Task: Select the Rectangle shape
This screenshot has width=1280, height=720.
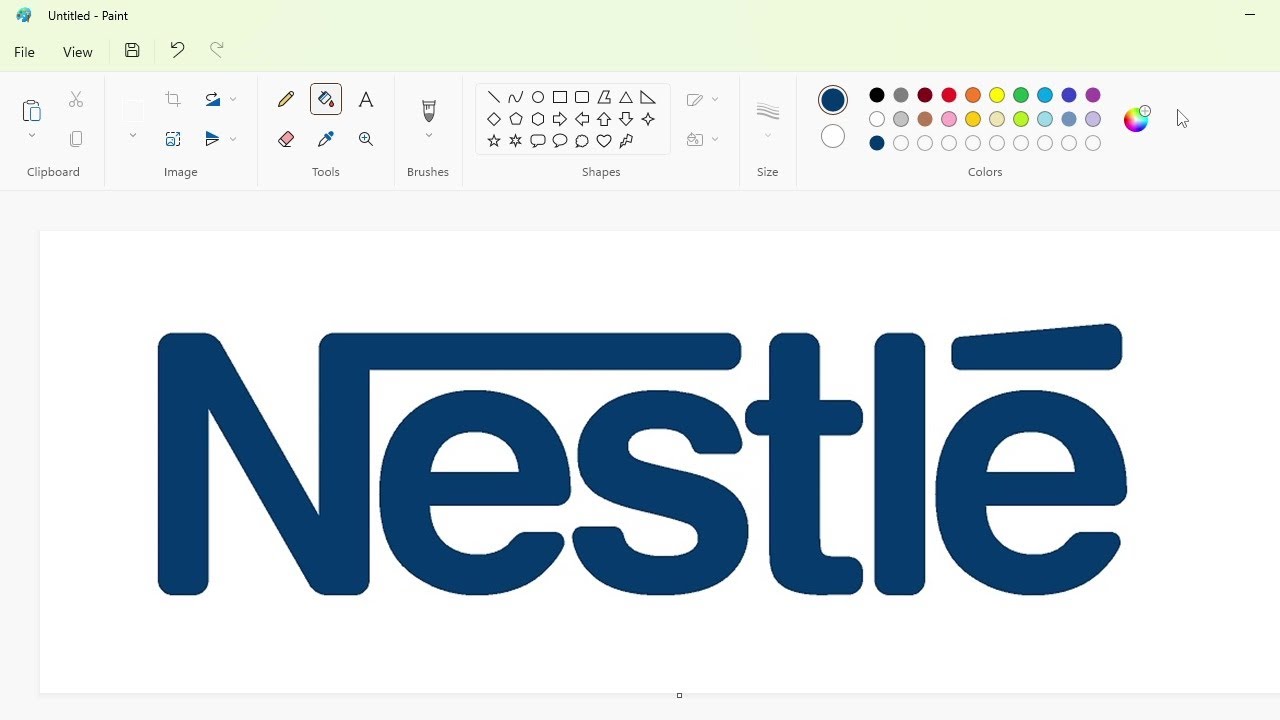Action: (x=560, y=97)
